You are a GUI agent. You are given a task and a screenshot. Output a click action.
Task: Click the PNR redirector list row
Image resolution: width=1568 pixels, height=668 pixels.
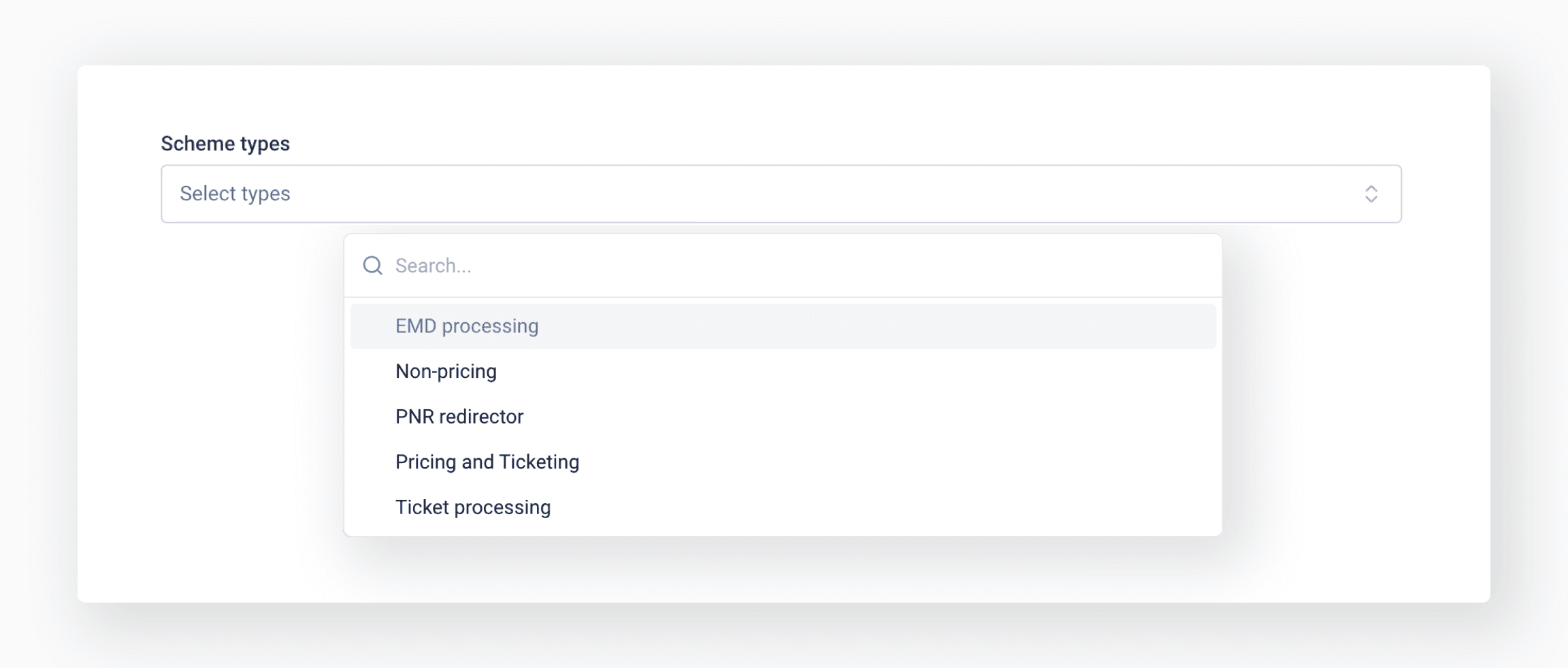click(x=783, y=417)
